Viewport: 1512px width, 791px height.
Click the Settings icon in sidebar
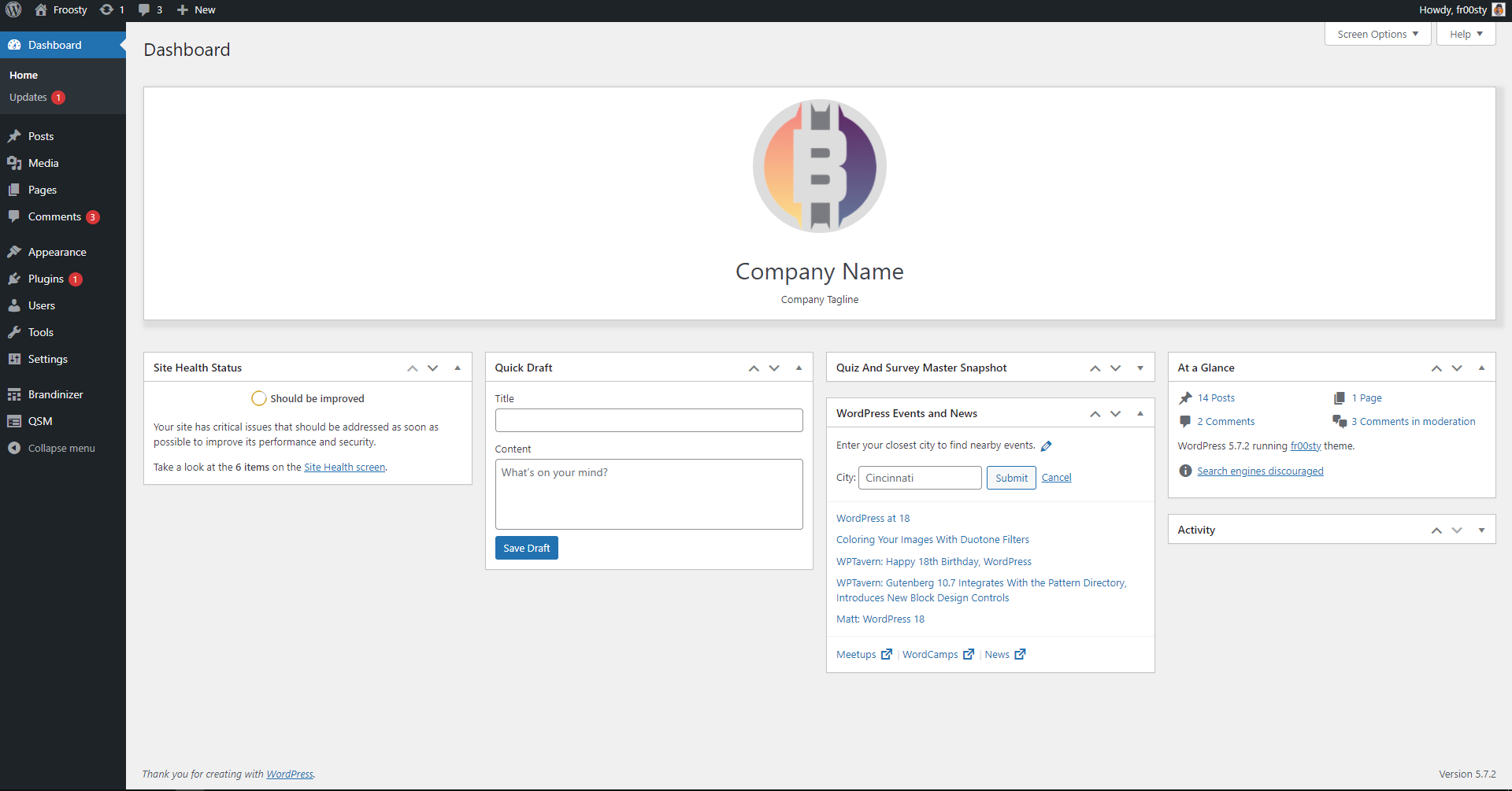pos(14,359)
